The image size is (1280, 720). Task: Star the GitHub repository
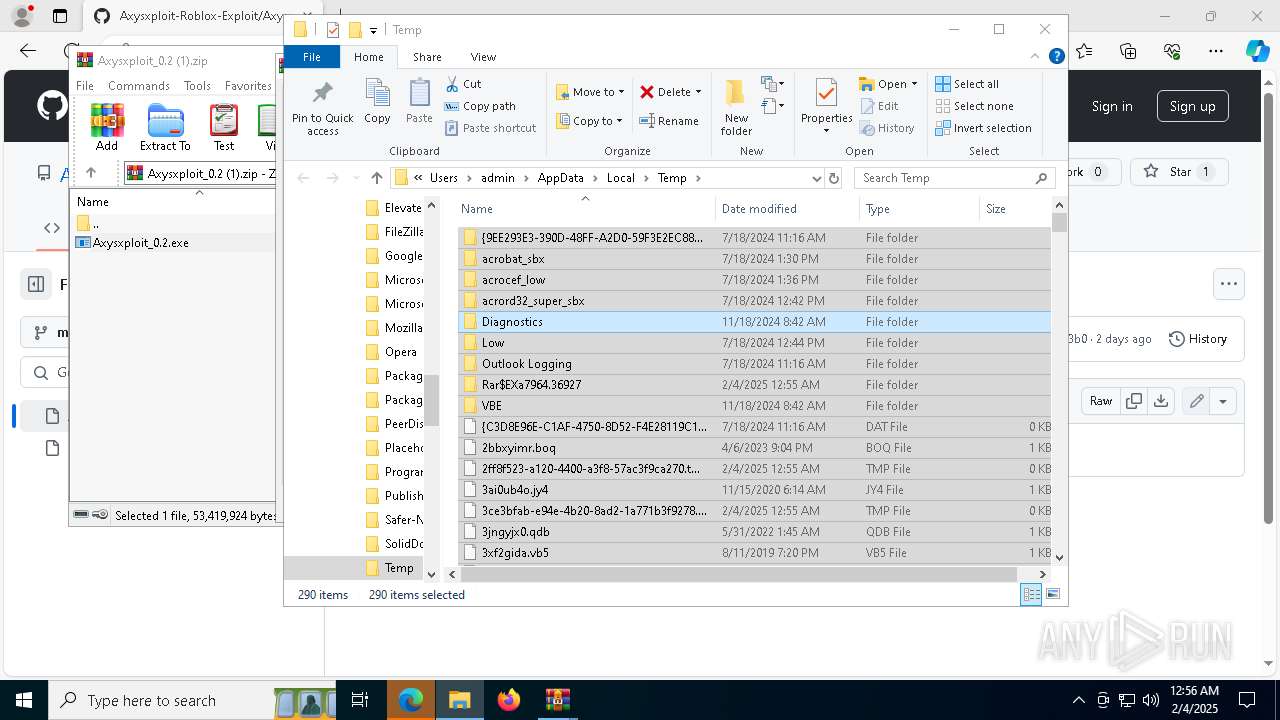tap(1180, 172)
